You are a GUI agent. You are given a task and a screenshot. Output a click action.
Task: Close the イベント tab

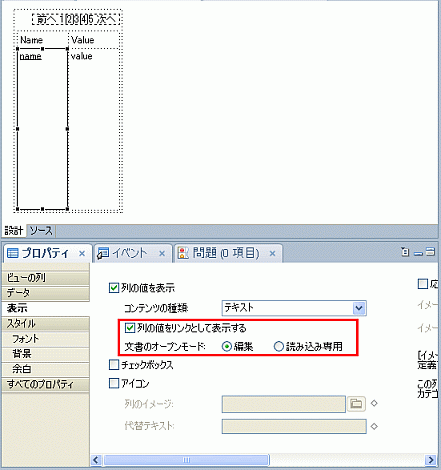(162, 254)
